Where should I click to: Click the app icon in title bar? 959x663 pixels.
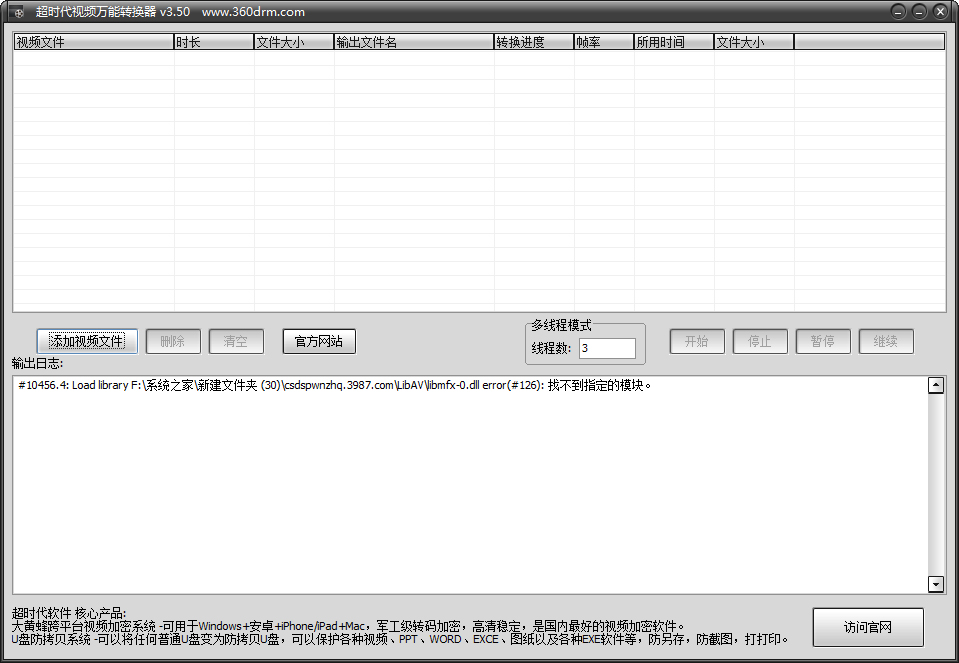[18, 12]
